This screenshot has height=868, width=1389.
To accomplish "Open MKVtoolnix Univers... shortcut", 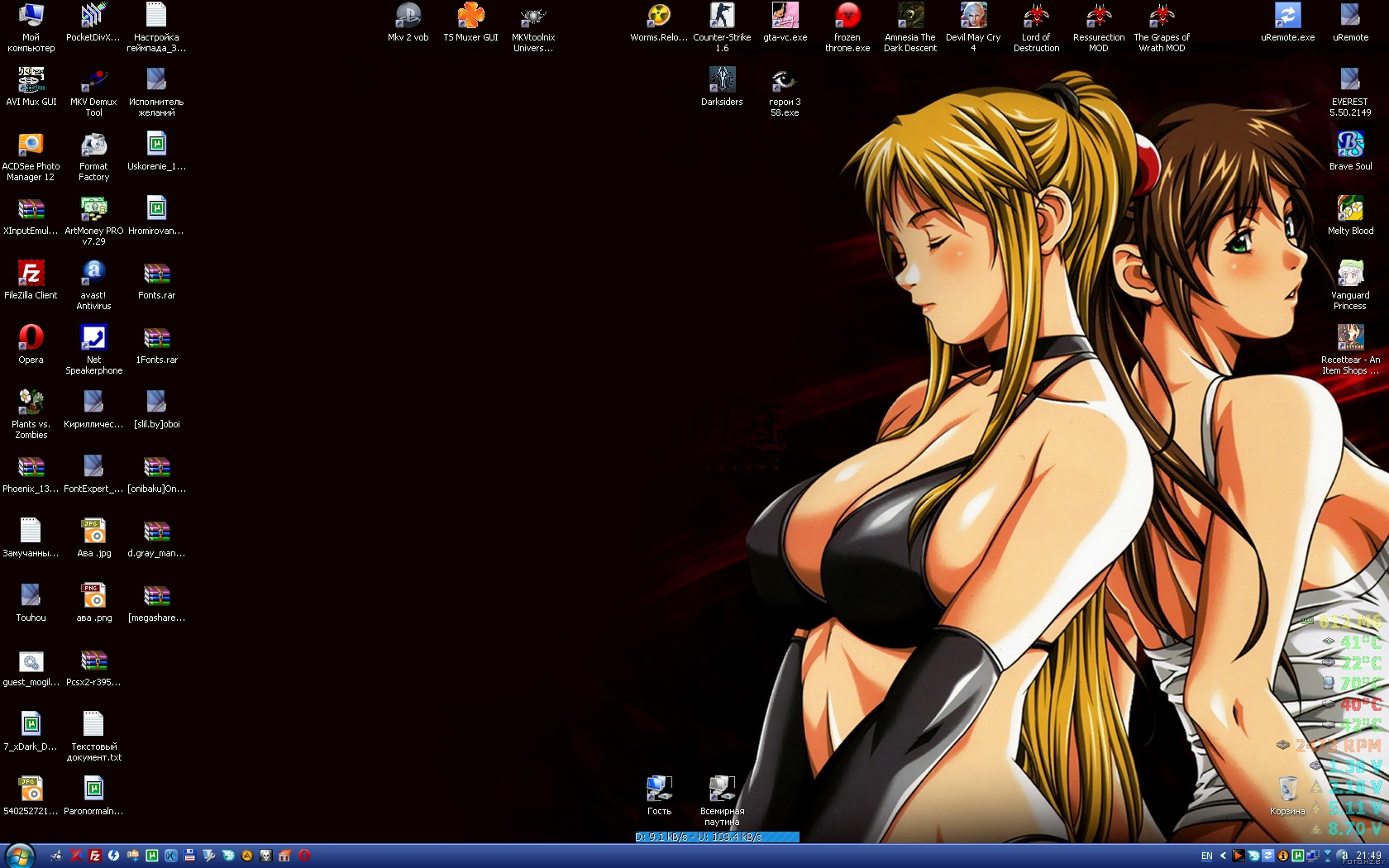I will (x=533, y=27).
